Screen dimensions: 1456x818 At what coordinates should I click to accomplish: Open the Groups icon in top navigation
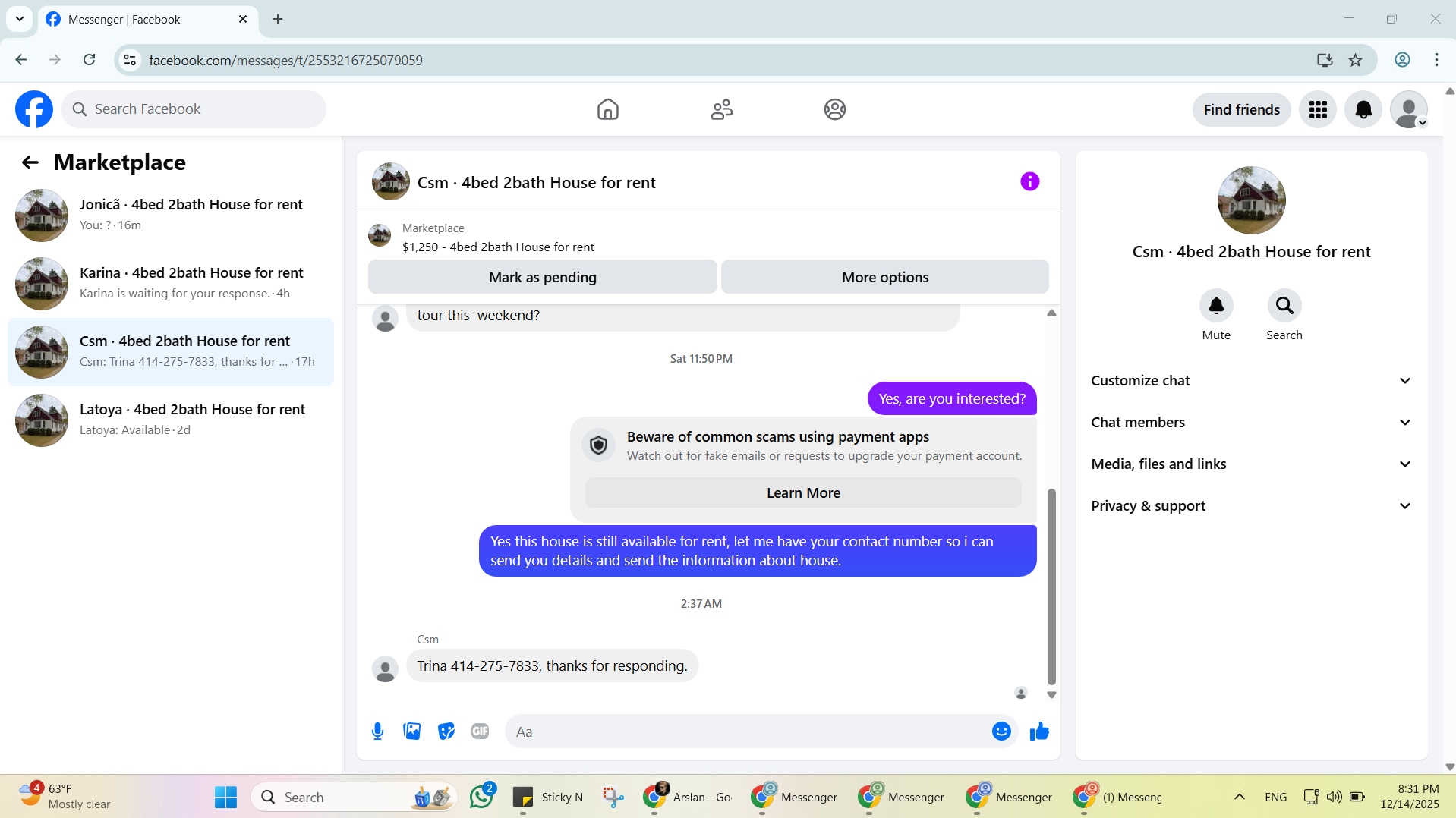point(834,109)
